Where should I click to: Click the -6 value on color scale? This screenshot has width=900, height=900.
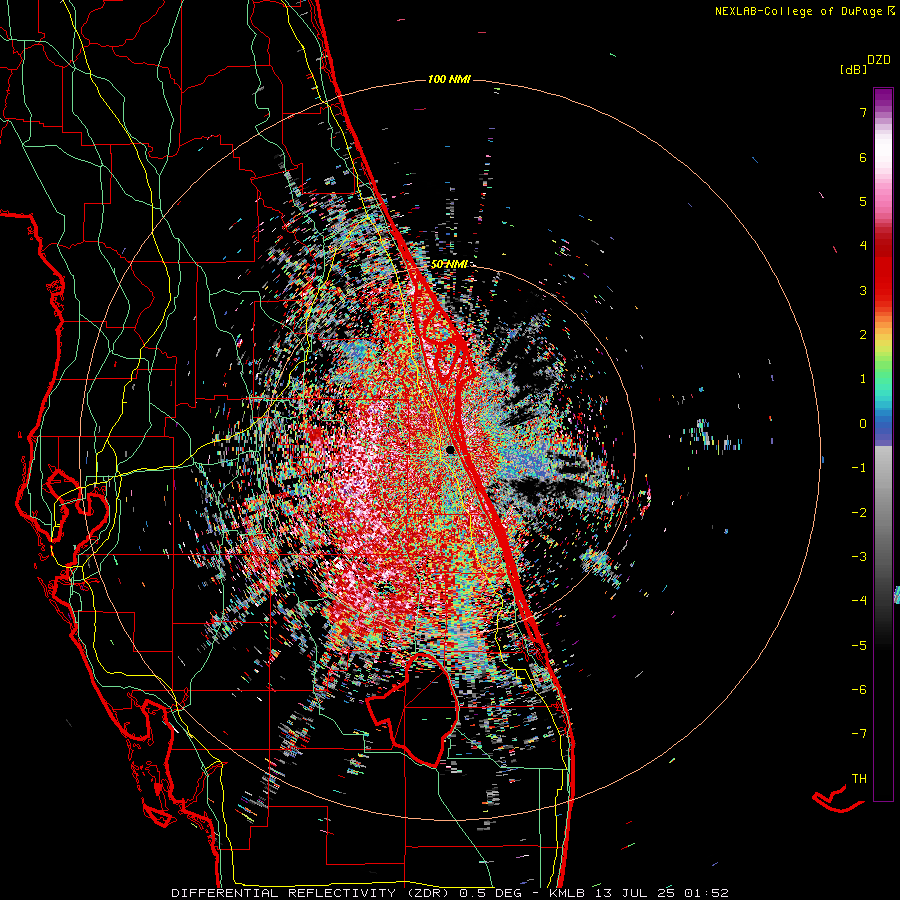(x=859, y=690)
